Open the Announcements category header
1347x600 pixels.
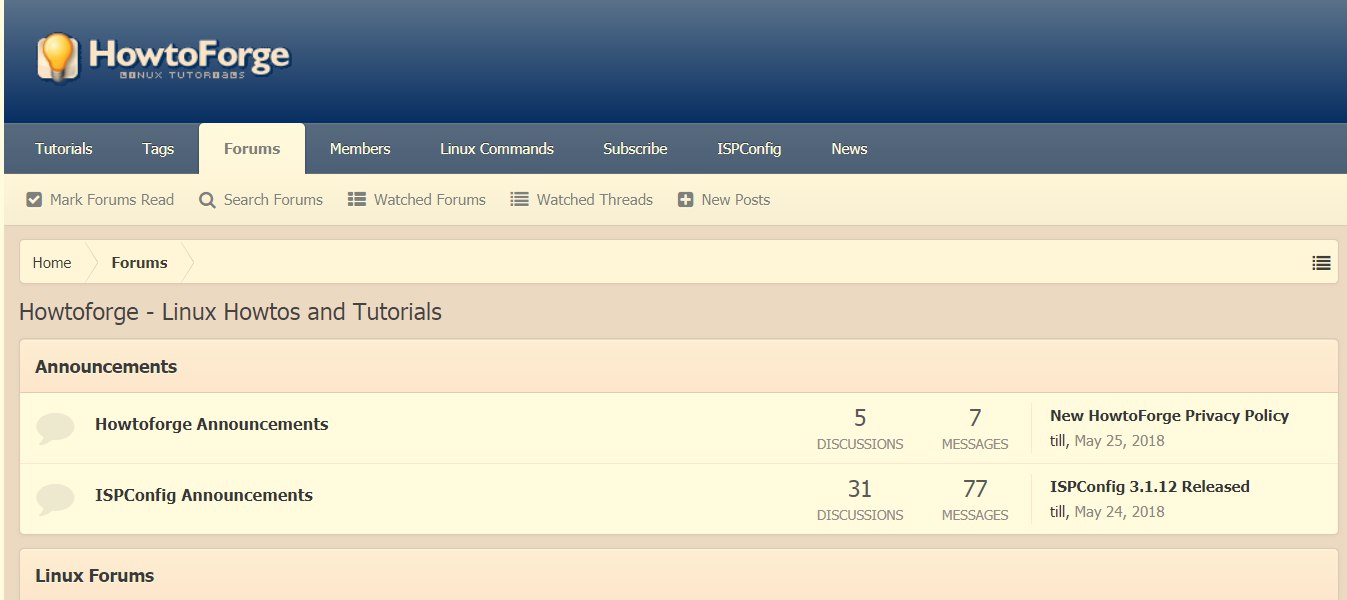(x=106, y=367)
